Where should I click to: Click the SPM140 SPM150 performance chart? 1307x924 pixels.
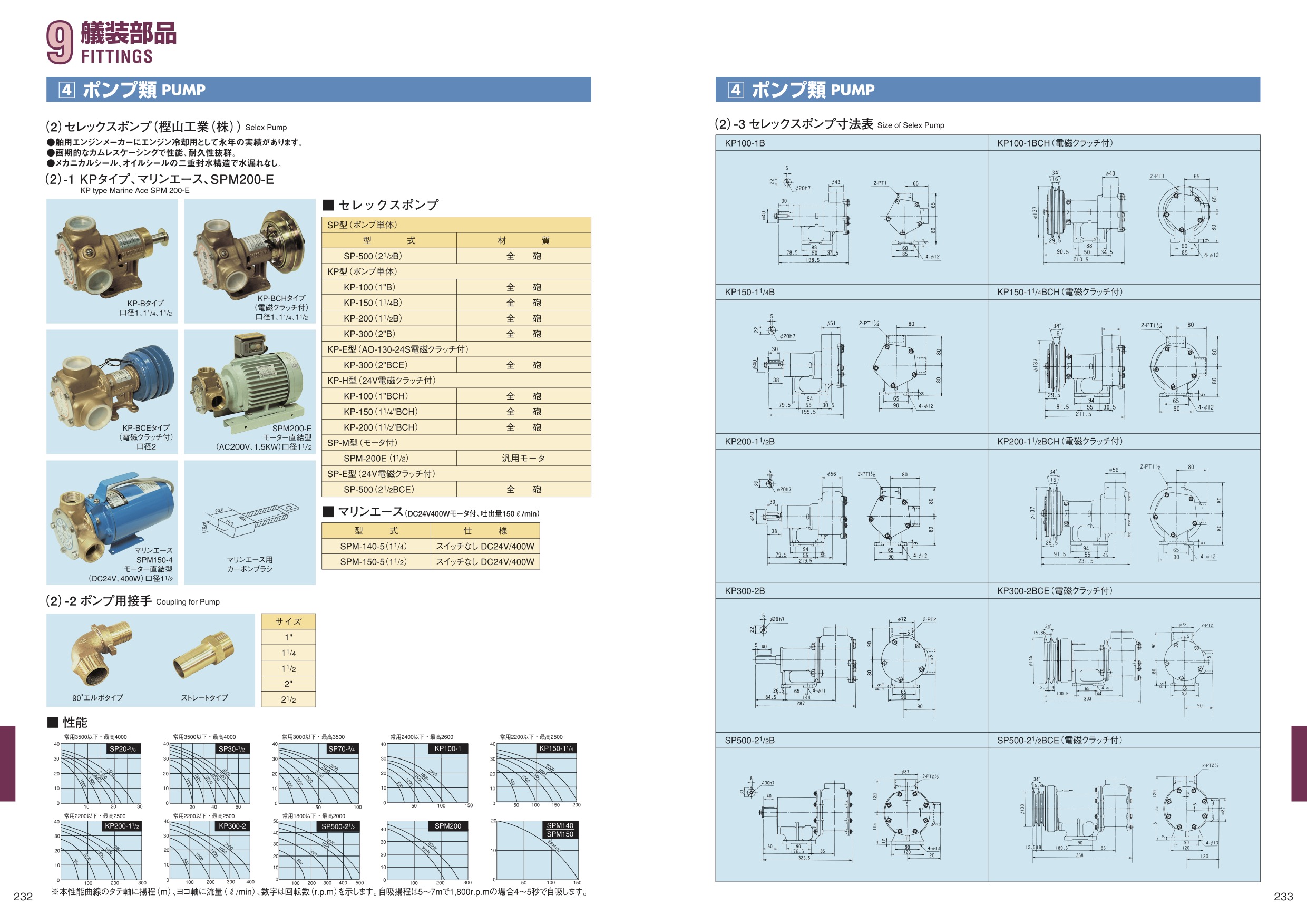tap(537, 851)
